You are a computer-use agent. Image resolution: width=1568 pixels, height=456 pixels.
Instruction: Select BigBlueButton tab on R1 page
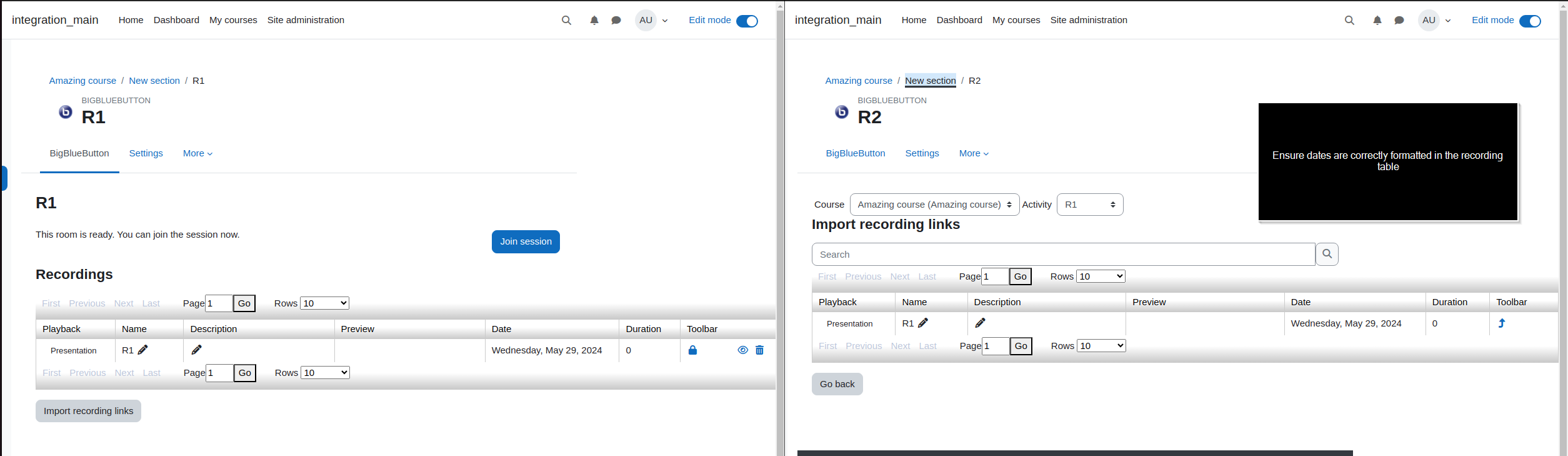(79, 153)
